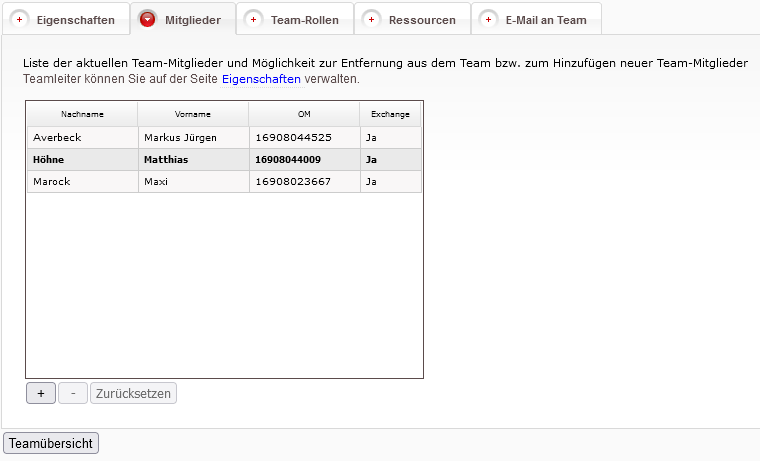Click Exchange value Ja in Averbeck row
This screenshot has width=760, height=461.
391,138
